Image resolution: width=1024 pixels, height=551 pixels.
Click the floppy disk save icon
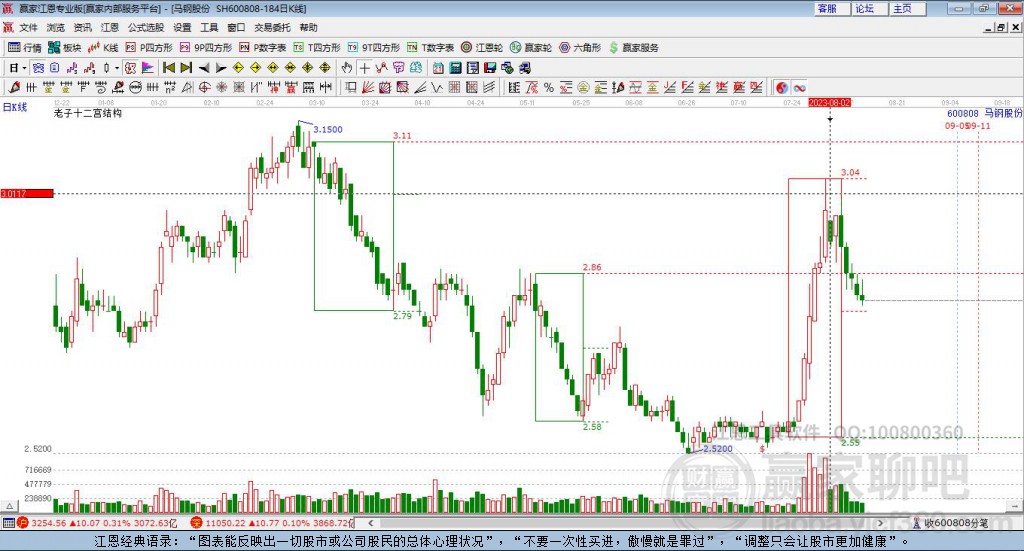490,68
